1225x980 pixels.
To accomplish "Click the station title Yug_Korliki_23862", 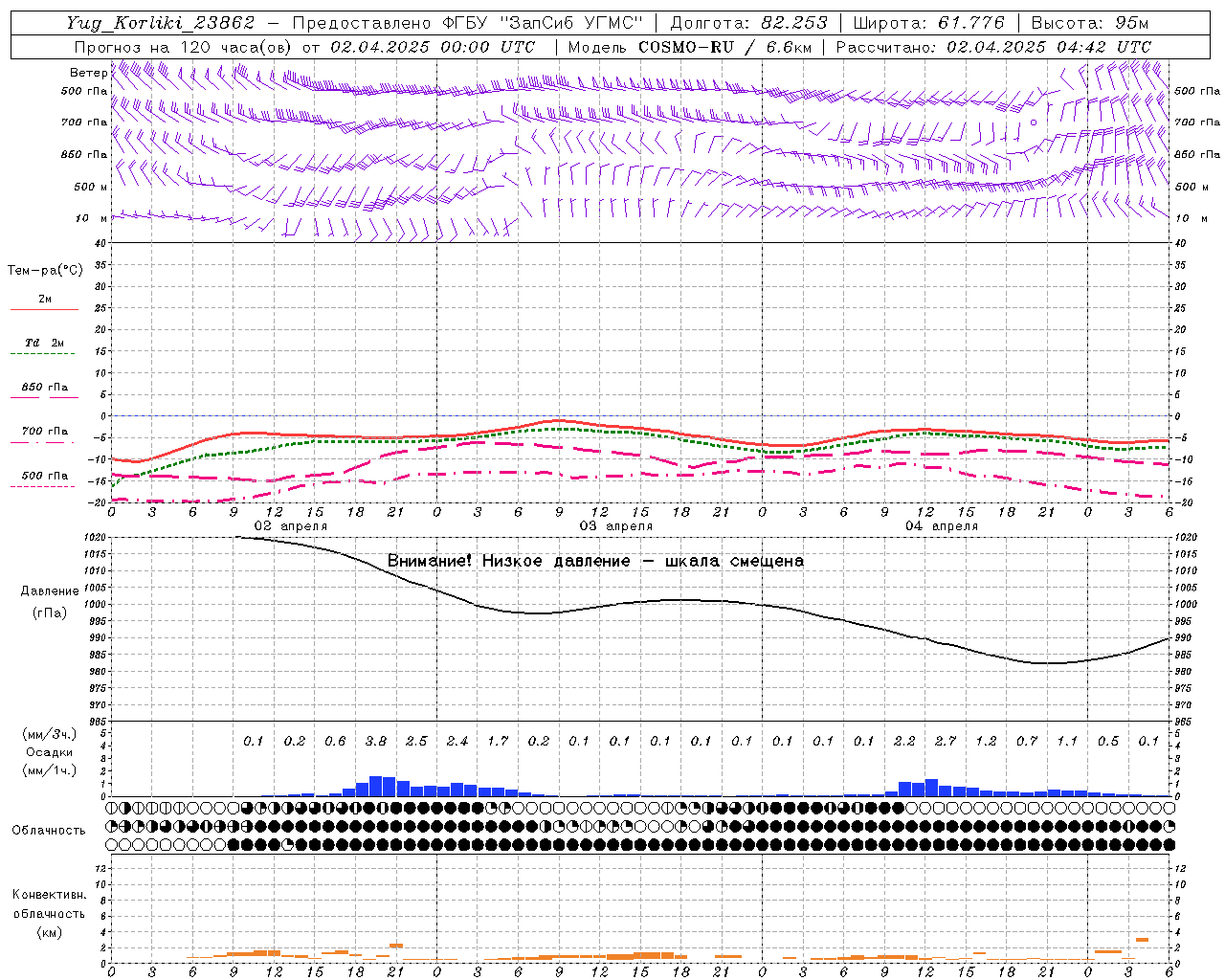I will [x=162, y=23].
